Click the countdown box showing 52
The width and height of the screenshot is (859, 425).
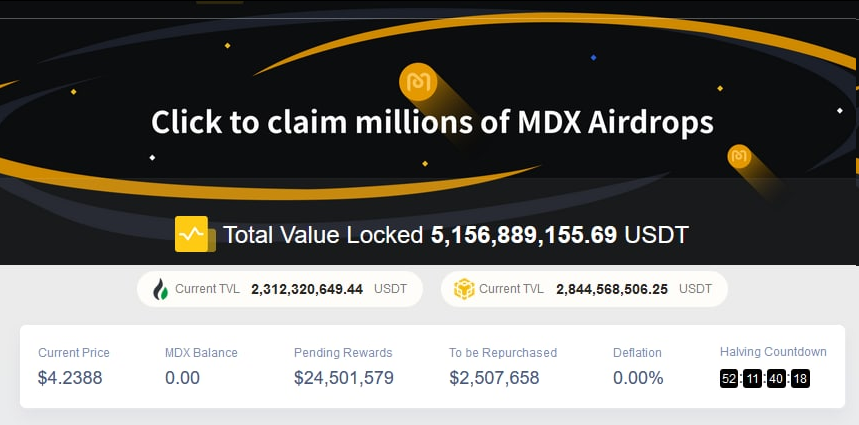tap(729, 379)
